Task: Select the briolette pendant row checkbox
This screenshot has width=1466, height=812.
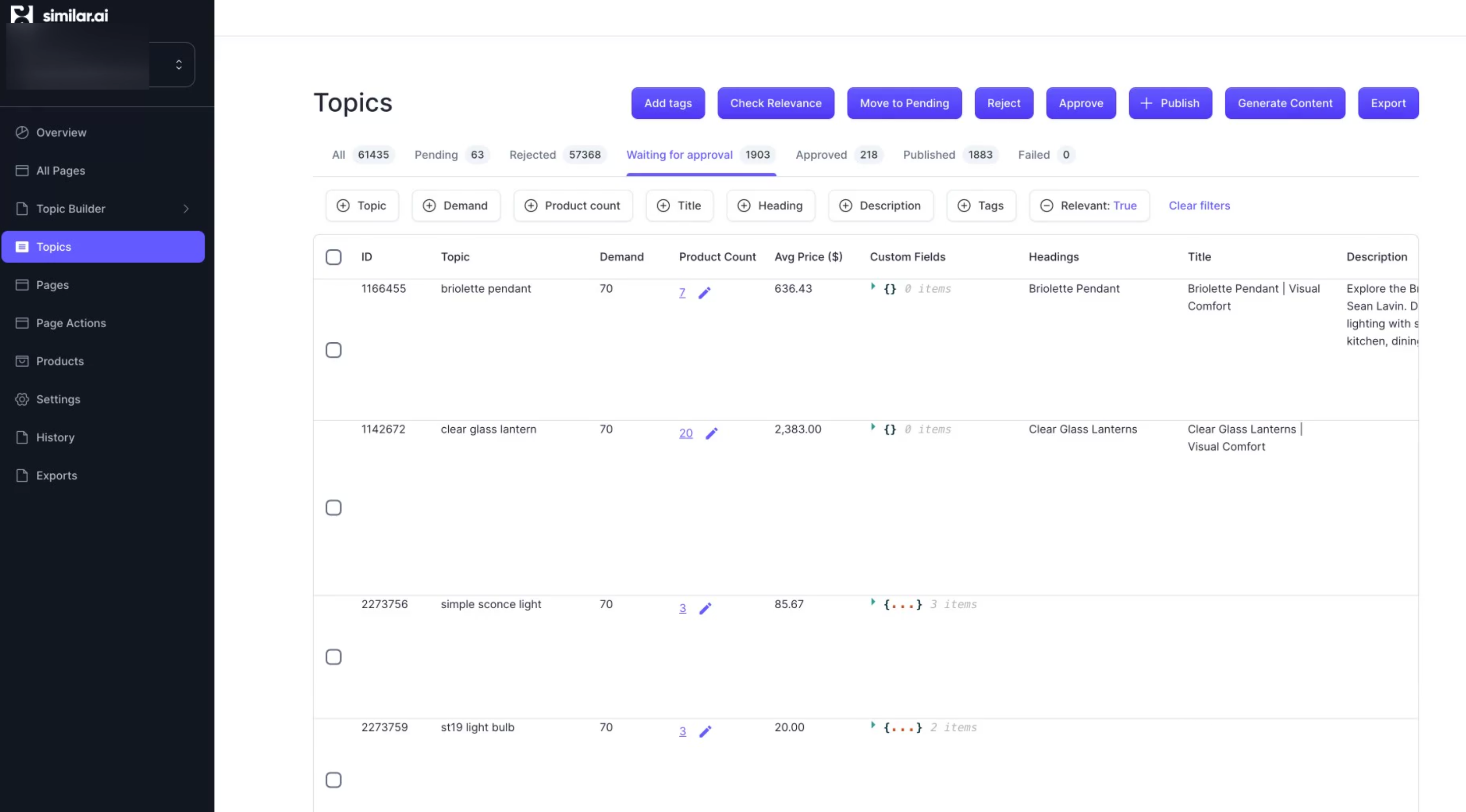Action: tap(333, 350)
